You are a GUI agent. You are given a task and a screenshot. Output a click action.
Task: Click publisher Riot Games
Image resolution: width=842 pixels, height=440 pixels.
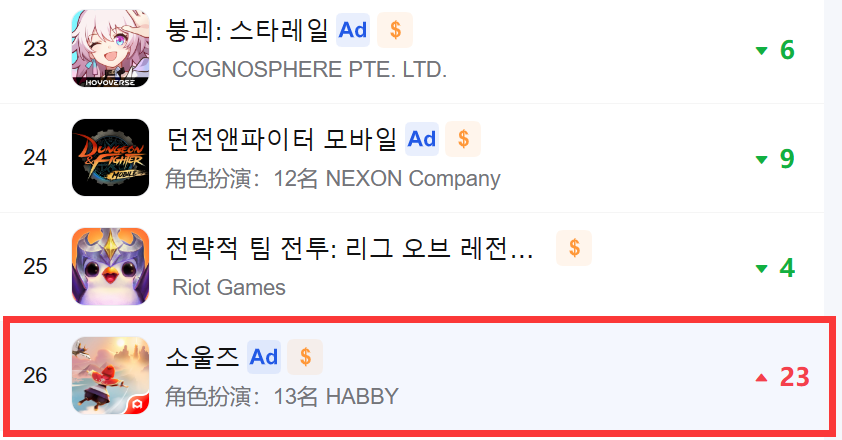(x=229, y=287)
